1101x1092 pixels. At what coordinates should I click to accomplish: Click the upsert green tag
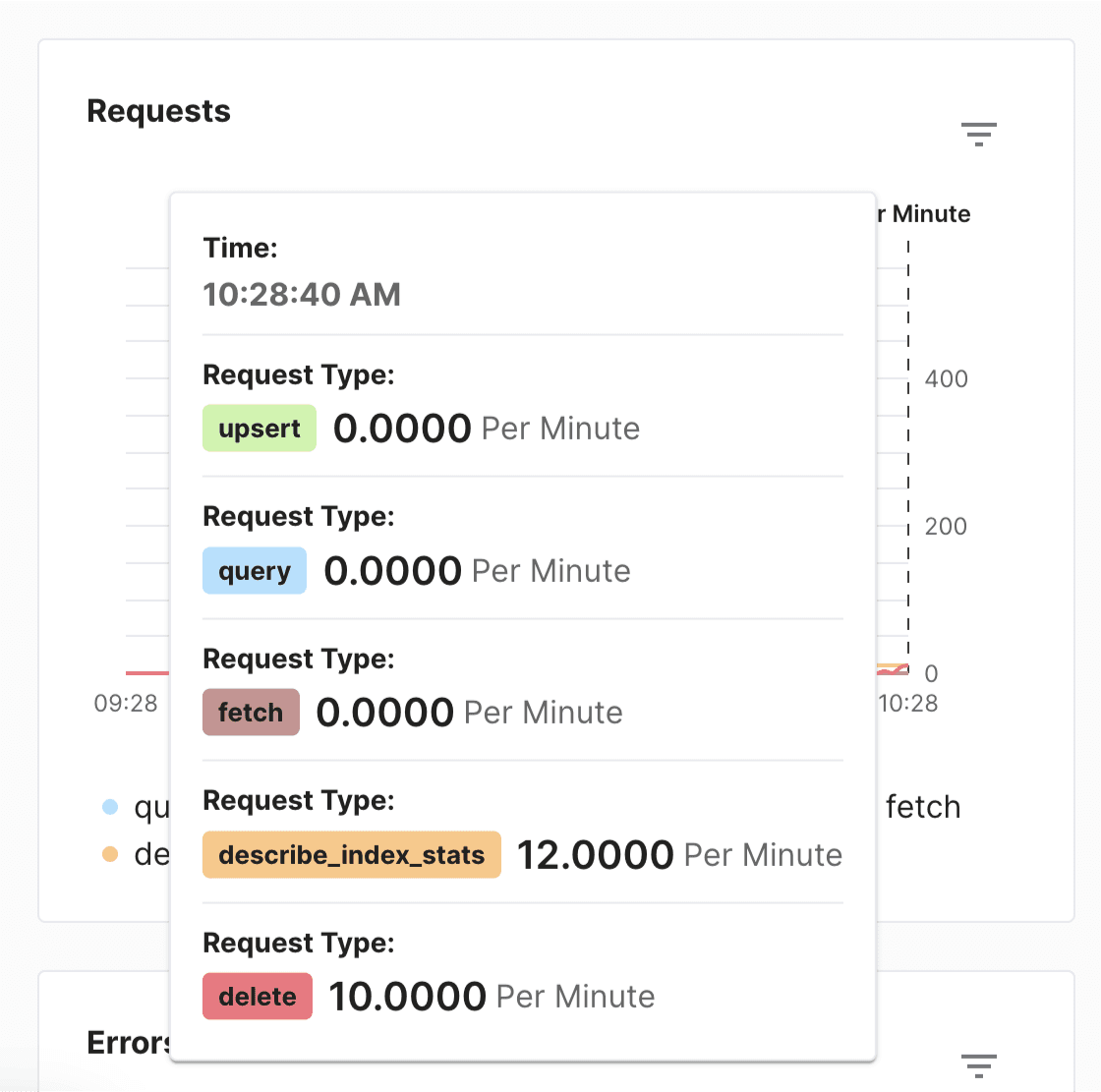tap(260, 428)
